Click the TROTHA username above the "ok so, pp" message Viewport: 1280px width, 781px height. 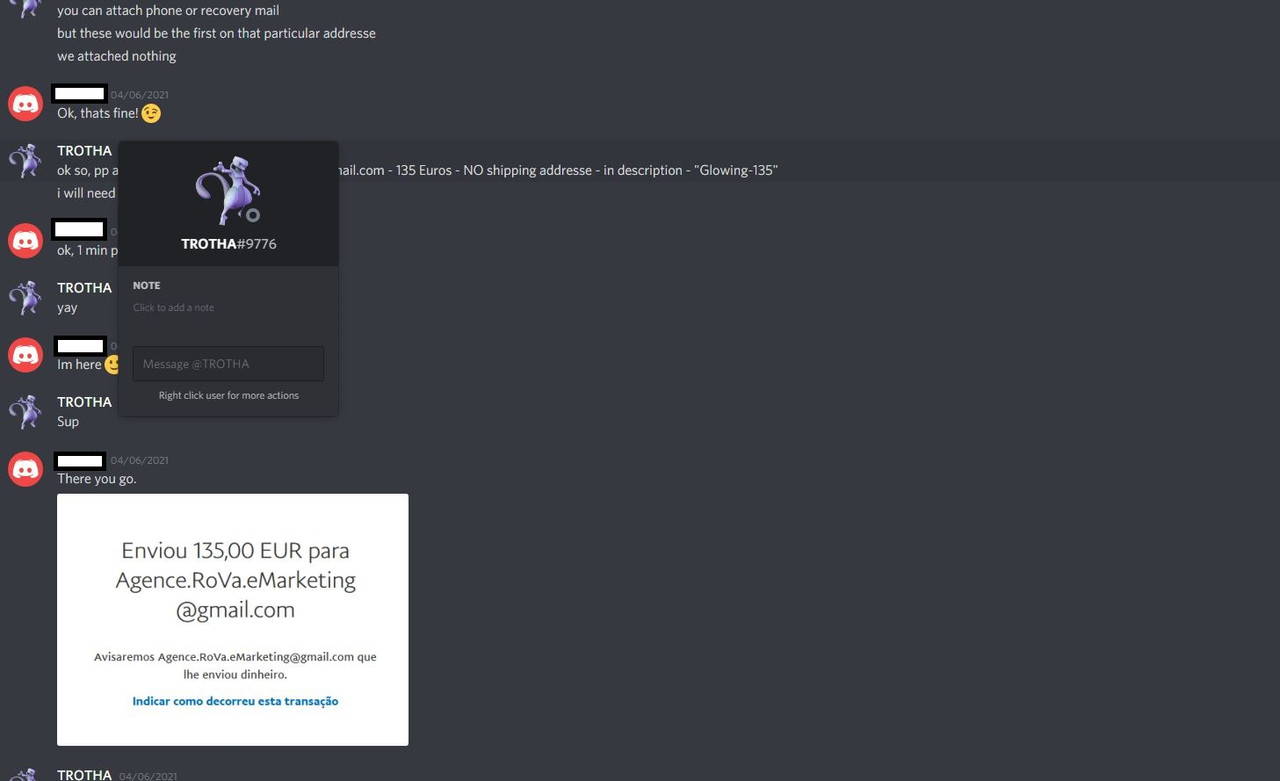(x=84, y=151)
